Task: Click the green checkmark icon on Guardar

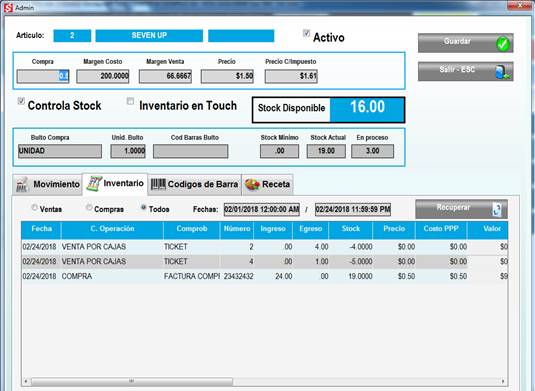Action: (503, 44)
